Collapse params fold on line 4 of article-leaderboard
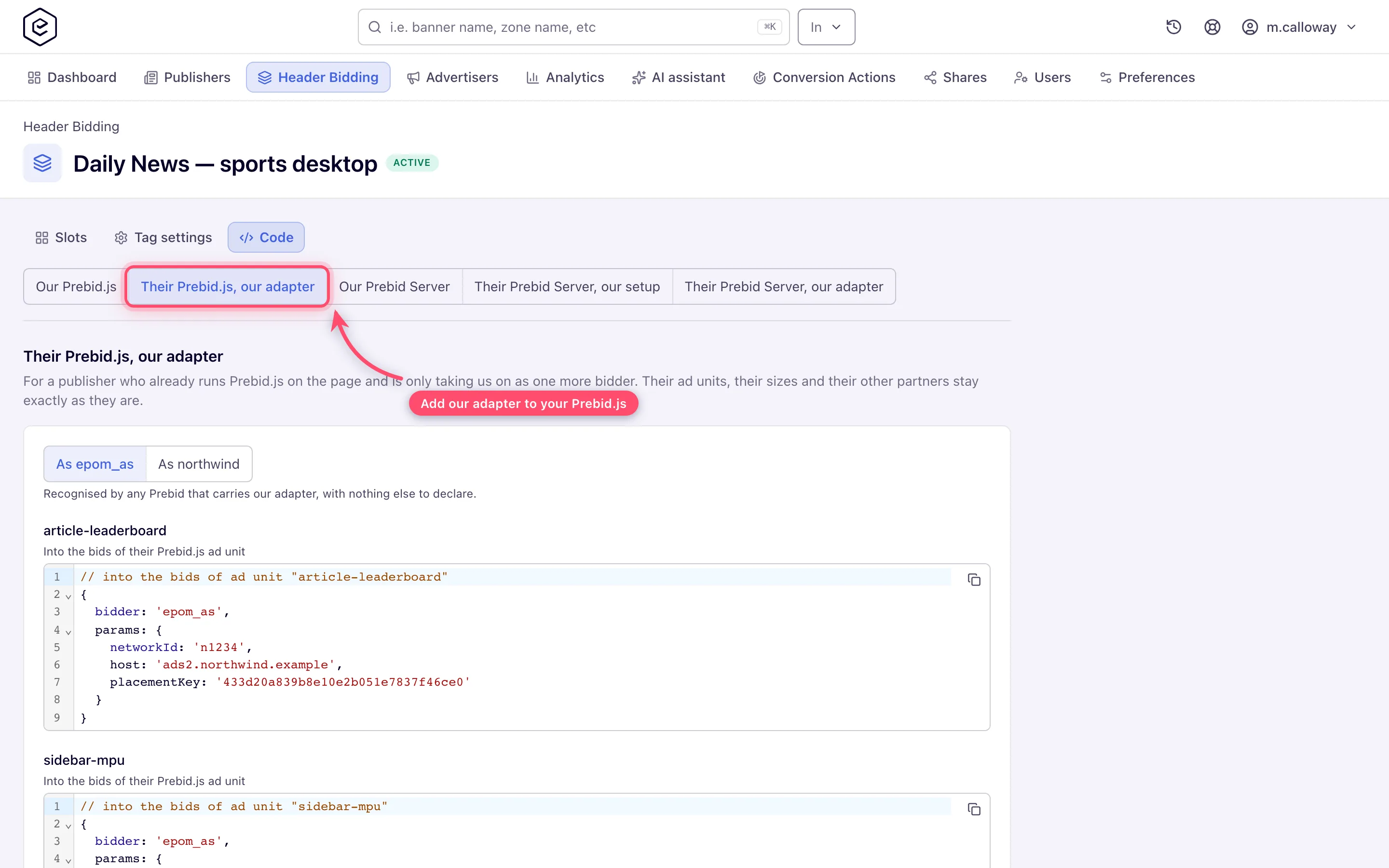Viewport: 1389px width, 868px height. [68, 632]
